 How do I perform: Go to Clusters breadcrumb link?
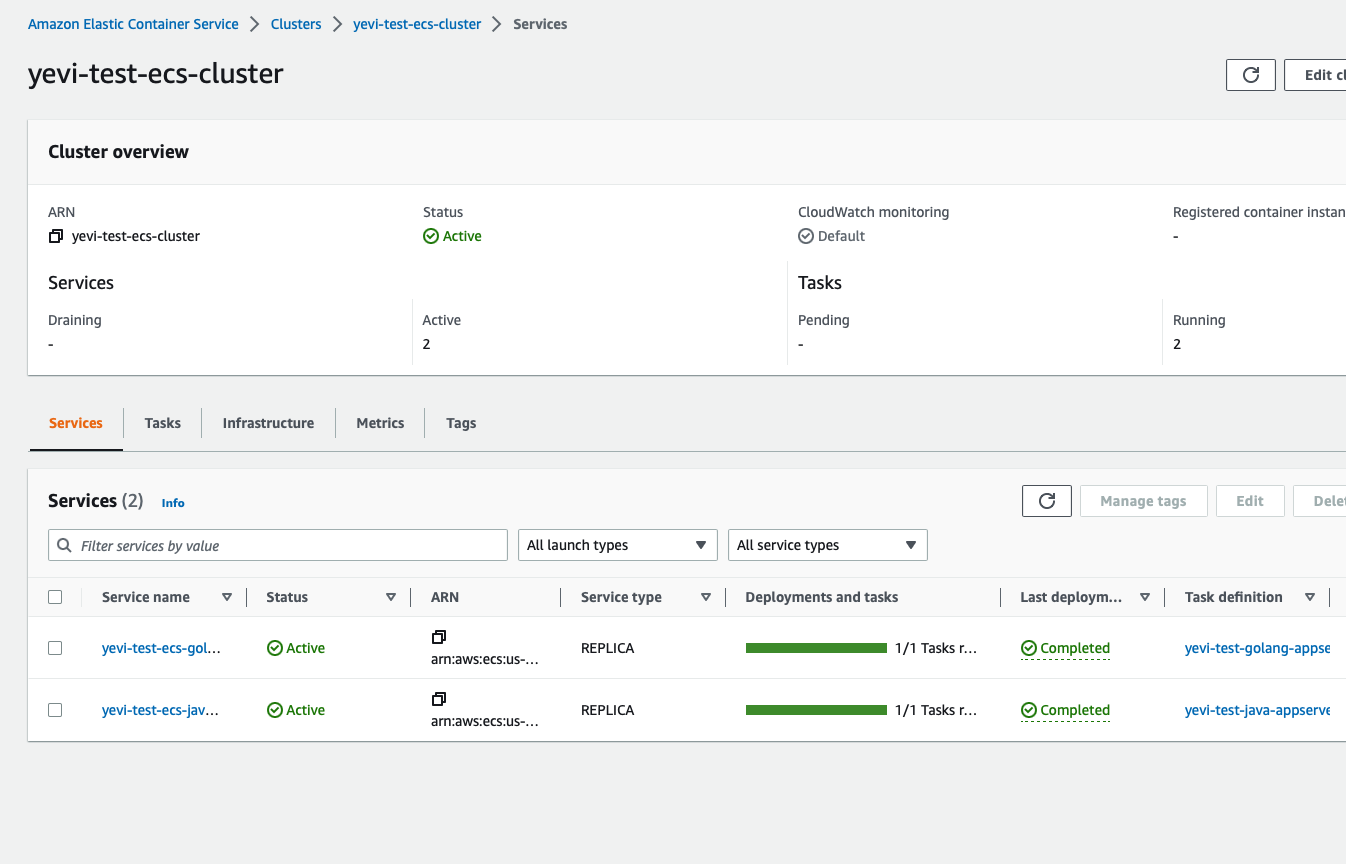tap(296, 24)
